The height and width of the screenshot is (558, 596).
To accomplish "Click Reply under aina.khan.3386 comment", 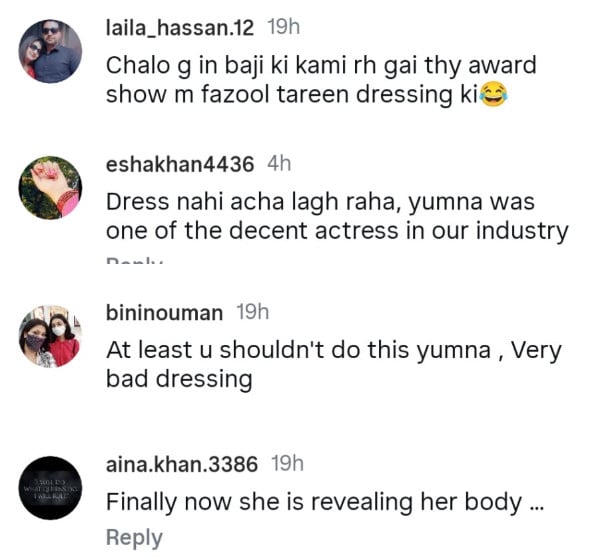I will pos(134,537).
